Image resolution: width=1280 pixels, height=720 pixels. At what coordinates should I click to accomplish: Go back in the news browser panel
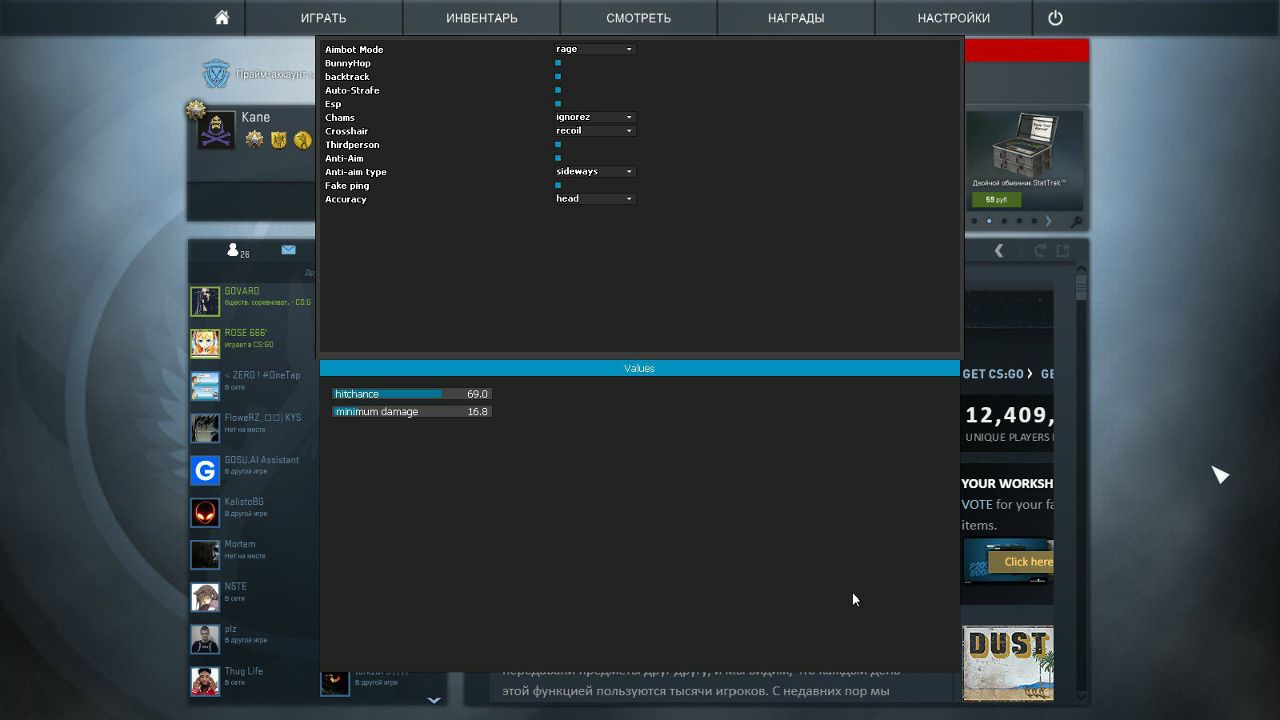coord(998,251)
